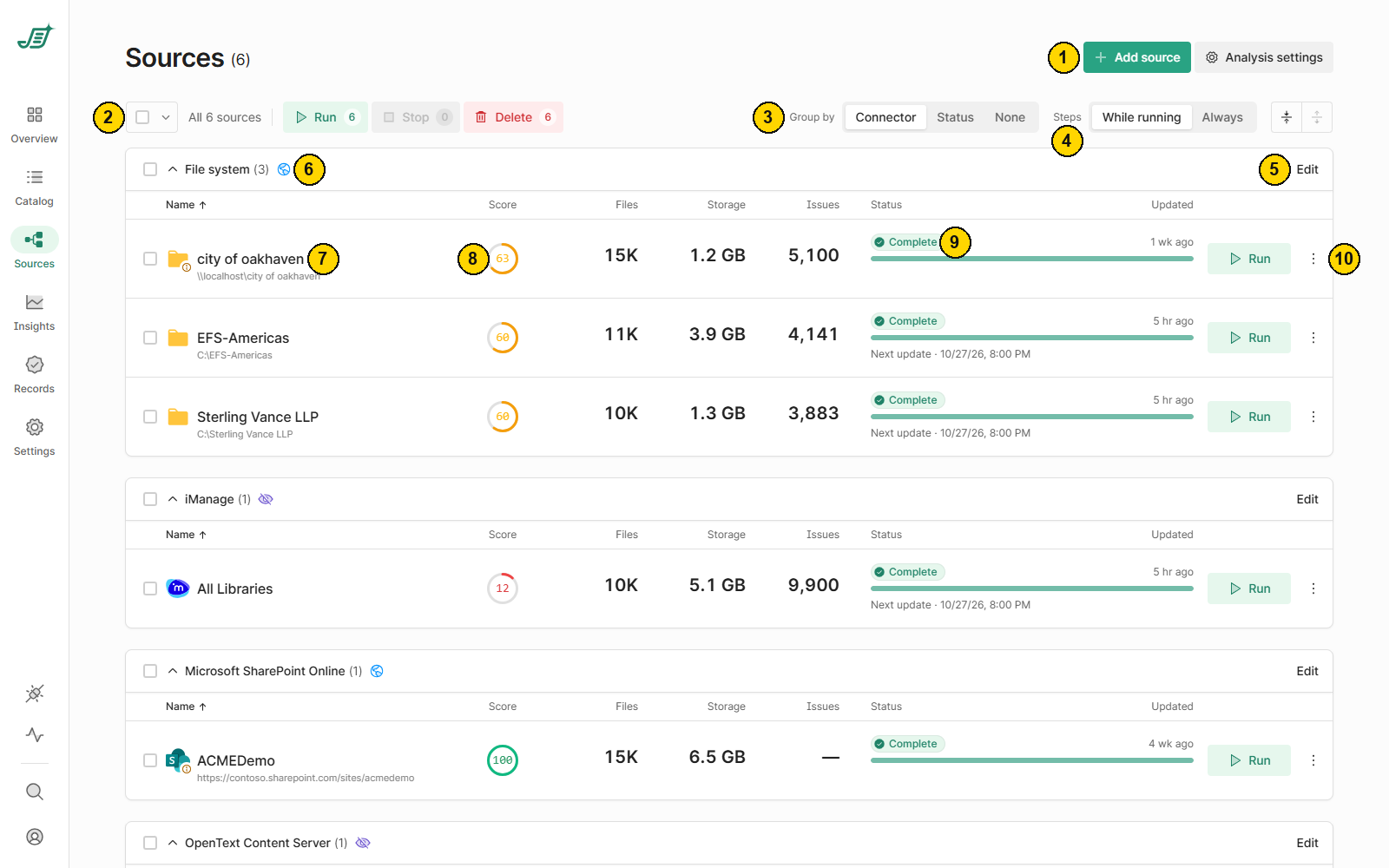The image size is (1389, 868).
Task: Open the select-all dropdown arrow
Action: coord(166,117)
